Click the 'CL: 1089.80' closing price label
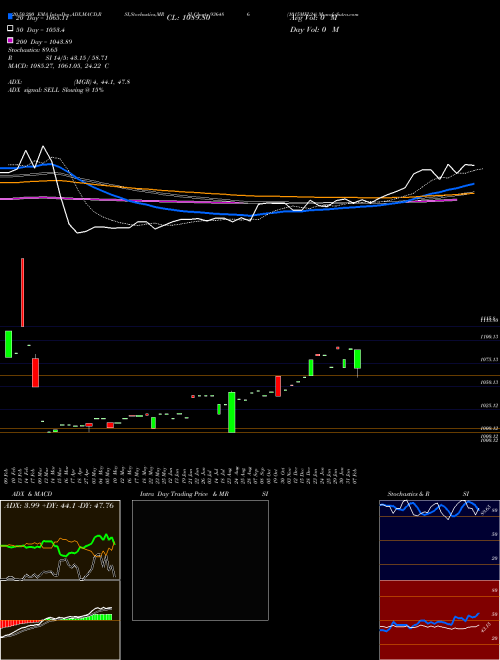Screen dimensions: 500x660 click(x=188, y=18)
